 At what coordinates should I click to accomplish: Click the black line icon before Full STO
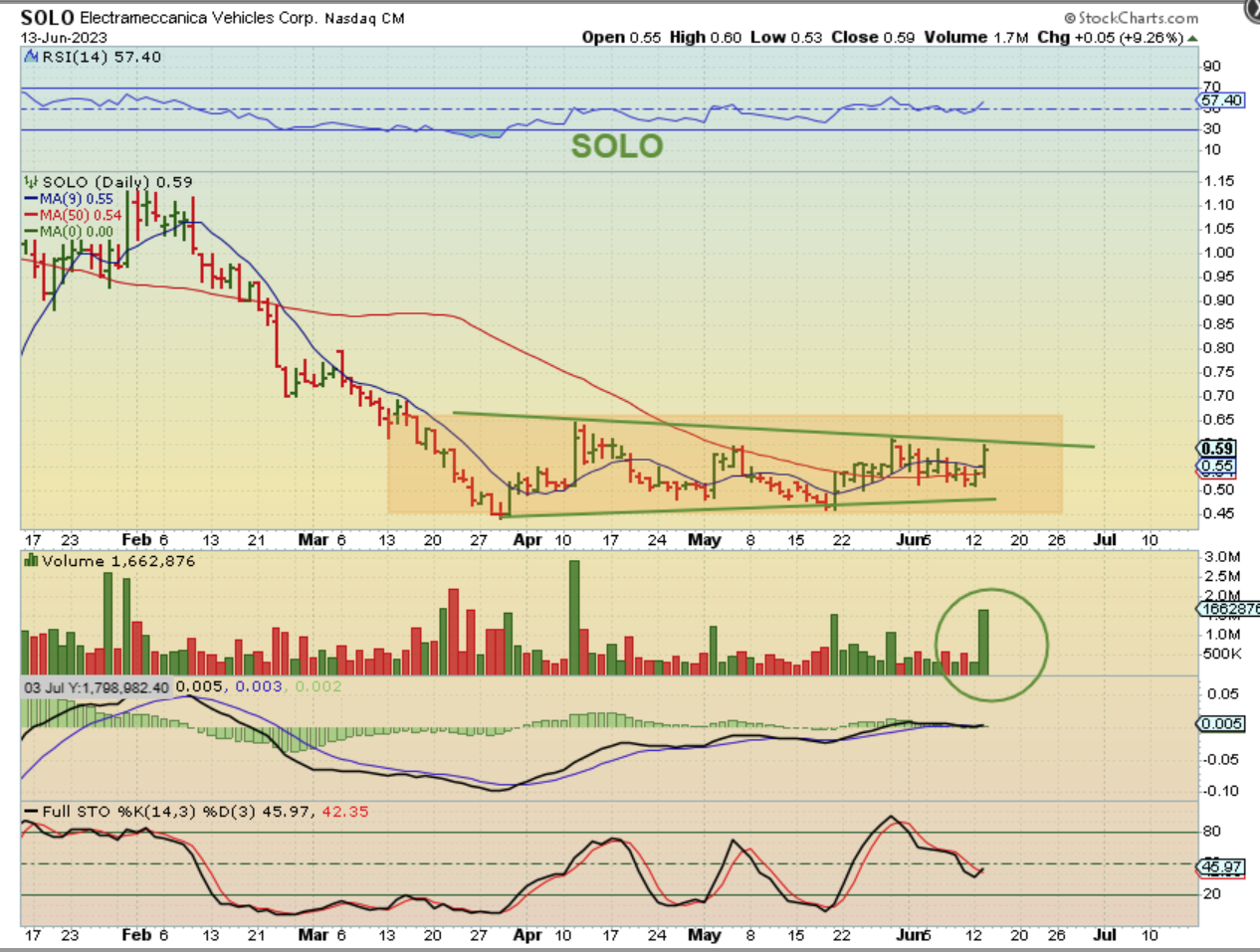tap(31, 812)
